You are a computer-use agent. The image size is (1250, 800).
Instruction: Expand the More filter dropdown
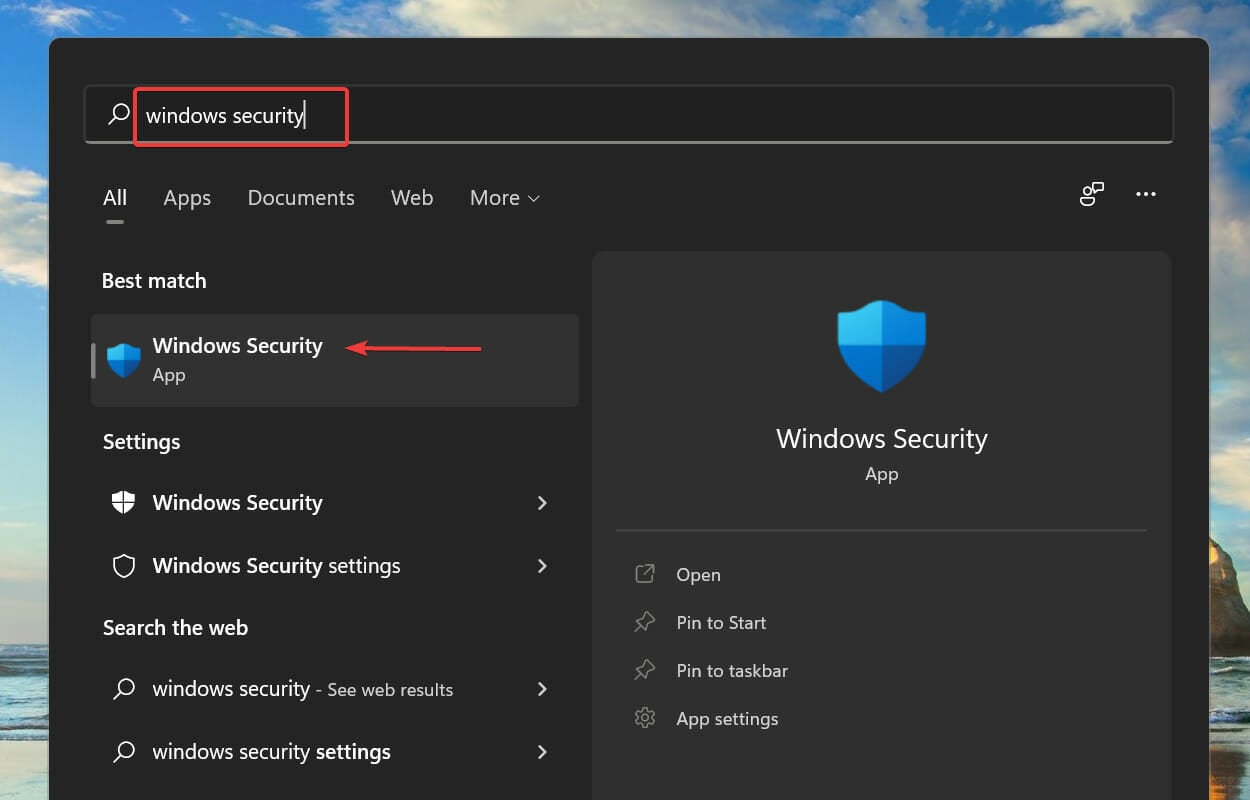505,198
